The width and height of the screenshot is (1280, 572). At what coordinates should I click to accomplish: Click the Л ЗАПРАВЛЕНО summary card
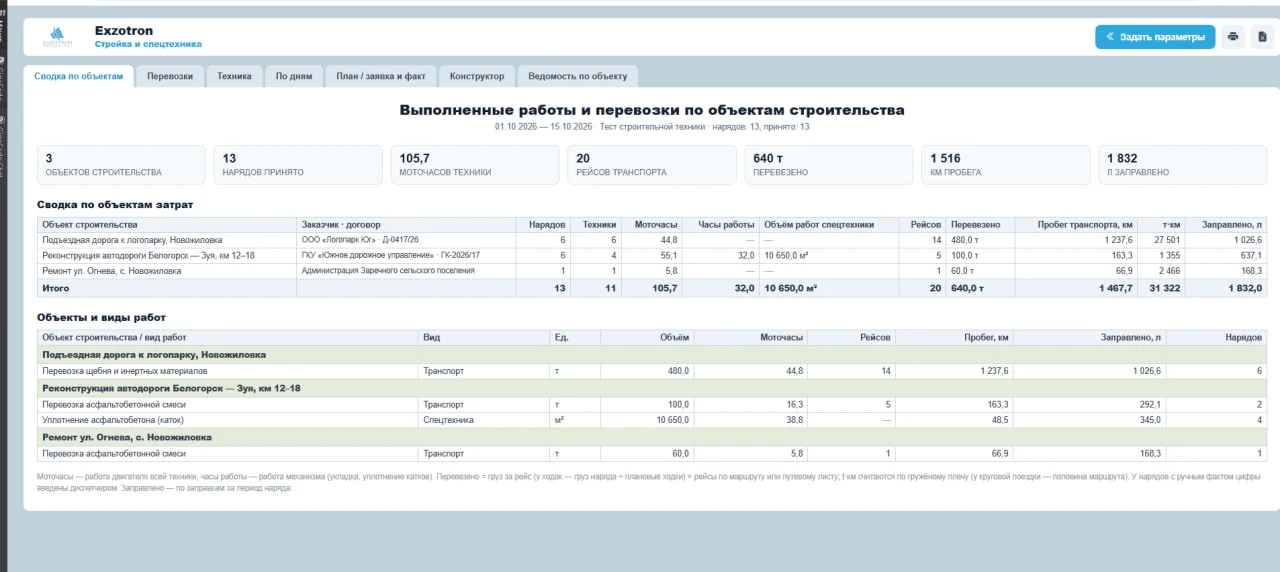(x=1183, y=165)
